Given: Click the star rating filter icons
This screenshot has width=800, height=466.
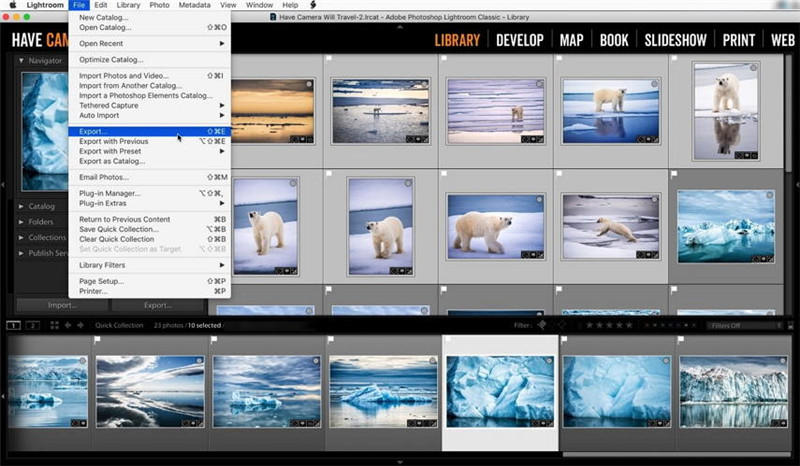Looking at the screenshot, I should pyautogui.click(x=611, y=325).
